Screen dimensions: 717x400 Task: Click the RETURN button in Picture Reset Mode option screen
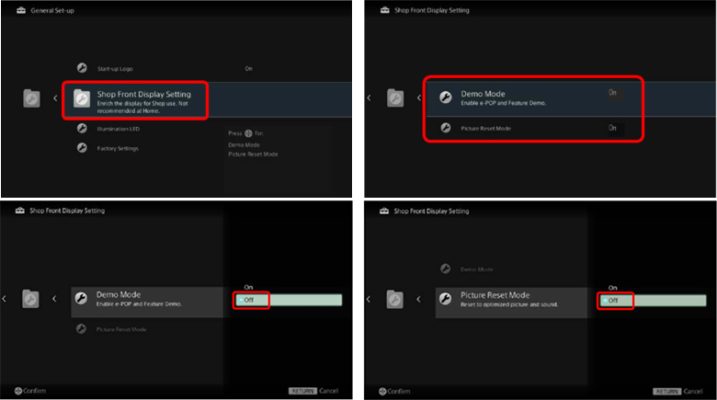tap(667, 391)
